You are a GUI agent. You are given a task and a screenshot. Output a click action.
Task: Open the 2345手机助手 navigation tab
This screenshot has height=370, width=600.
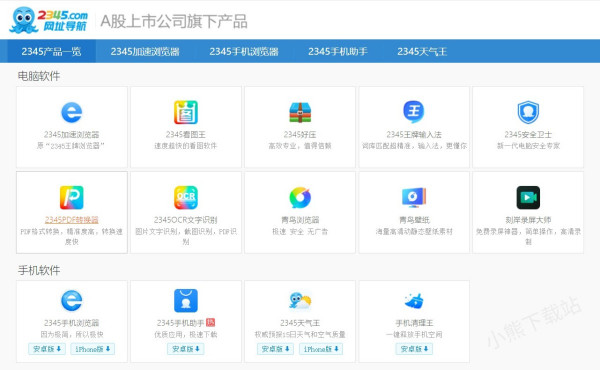(338, 51)
